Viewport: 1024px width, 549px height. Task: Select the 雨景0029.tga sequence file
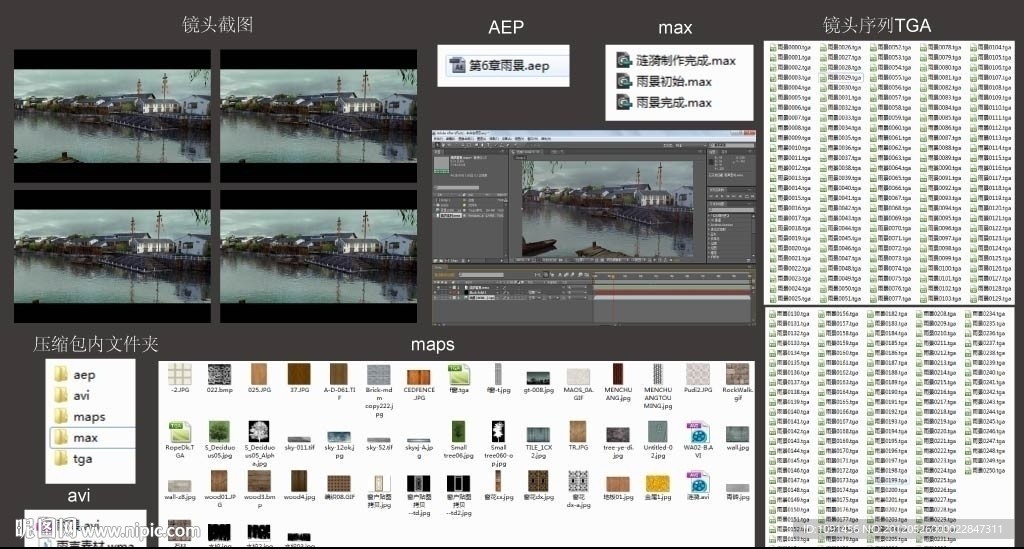tap(843, 77)
